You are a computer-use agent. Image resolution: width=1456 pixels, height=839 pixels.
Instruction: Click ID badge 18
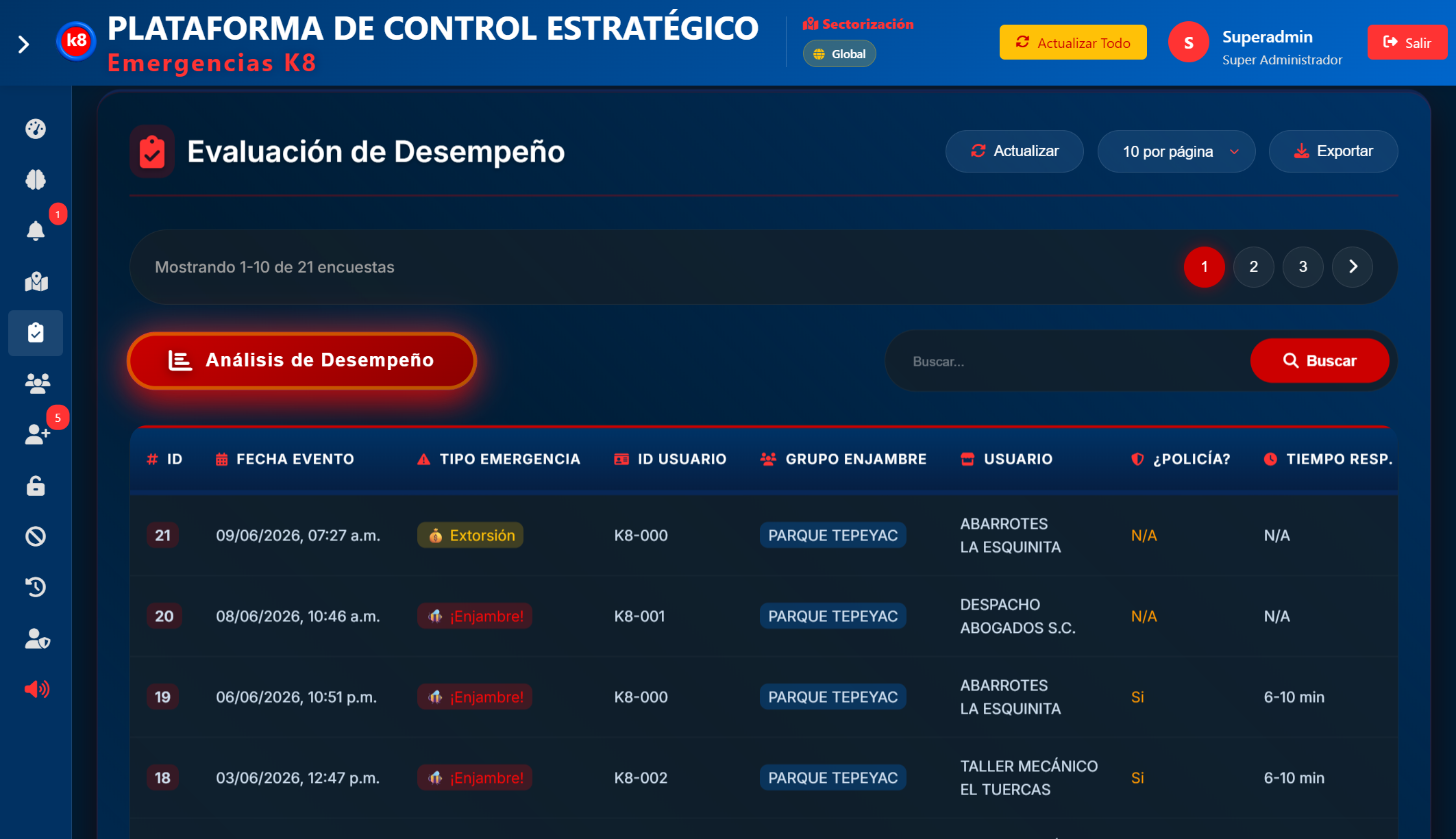click(x=162, y=778)
